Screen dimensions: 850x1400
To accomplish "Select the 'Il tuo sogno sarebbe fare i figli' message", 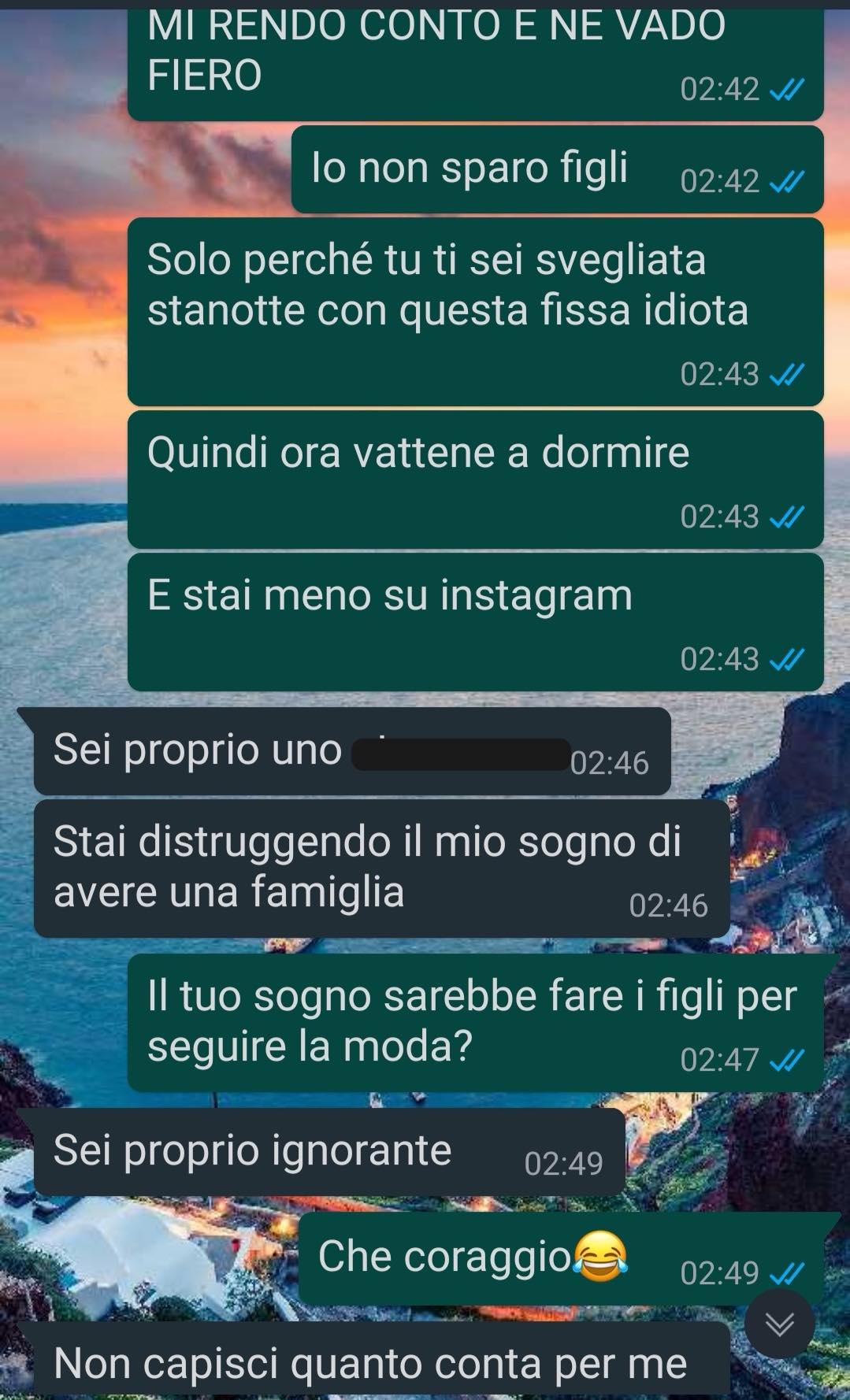I will 475,1022.
